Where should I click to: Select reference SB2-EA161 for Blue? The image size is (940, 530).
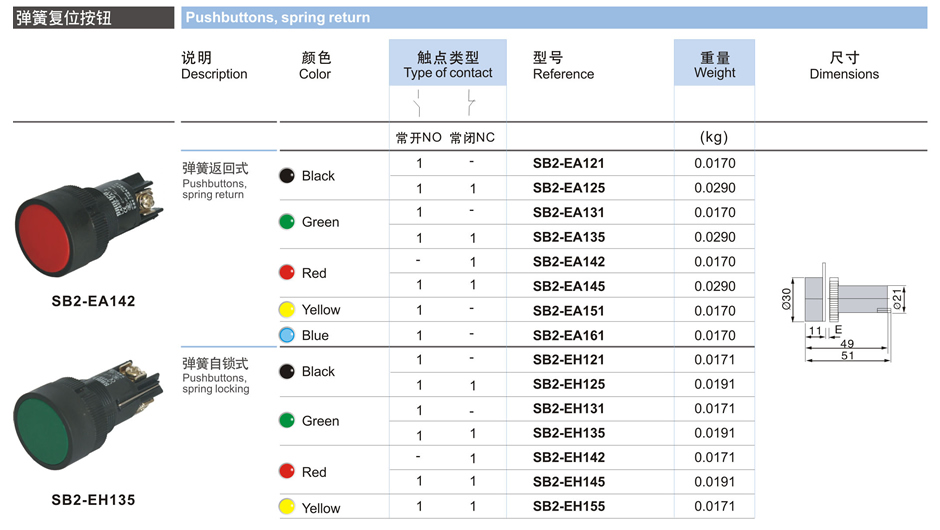[x=569, y=335]
